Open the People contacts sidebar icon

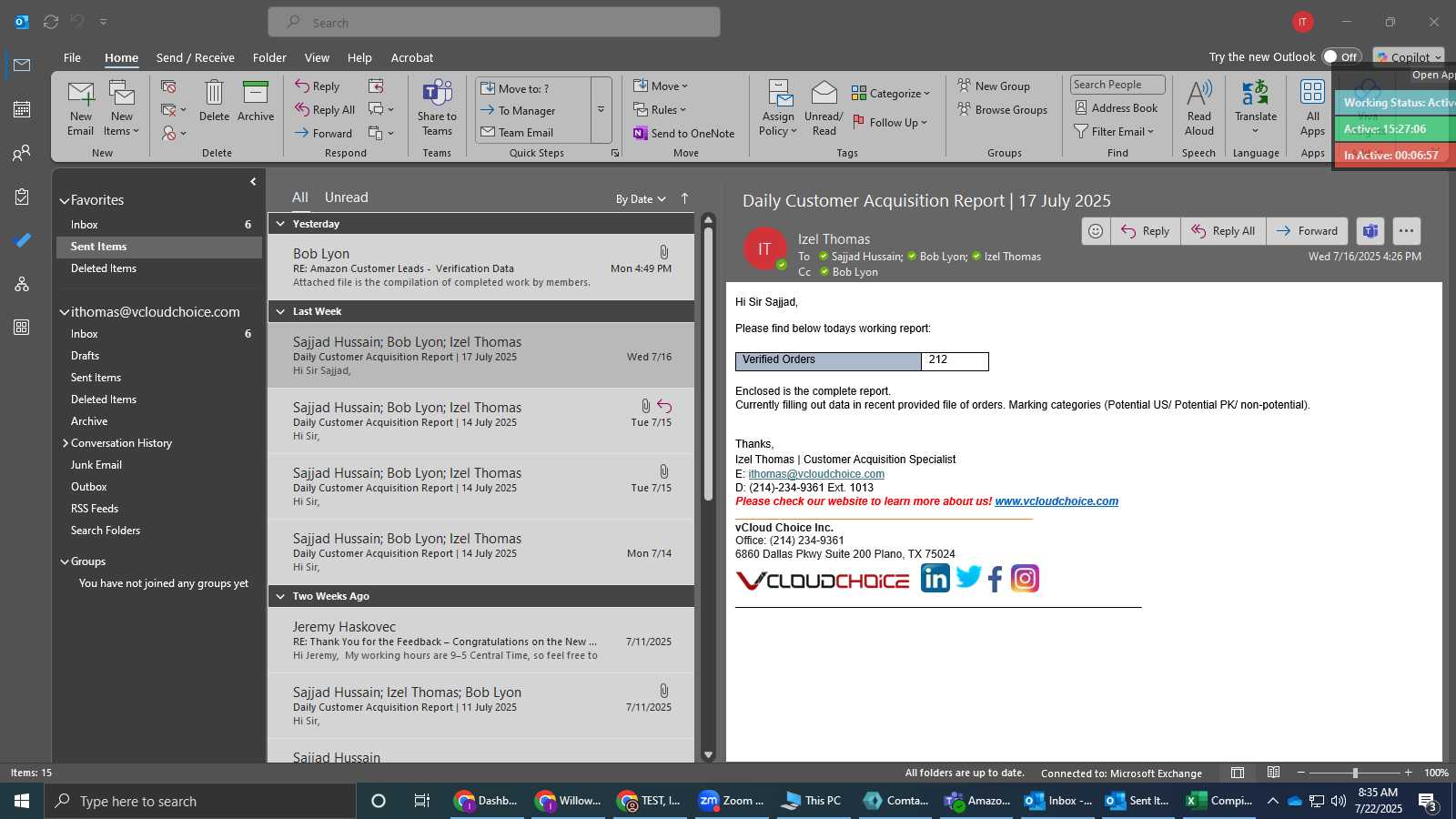pyautogui.click(x=22, y=153)
